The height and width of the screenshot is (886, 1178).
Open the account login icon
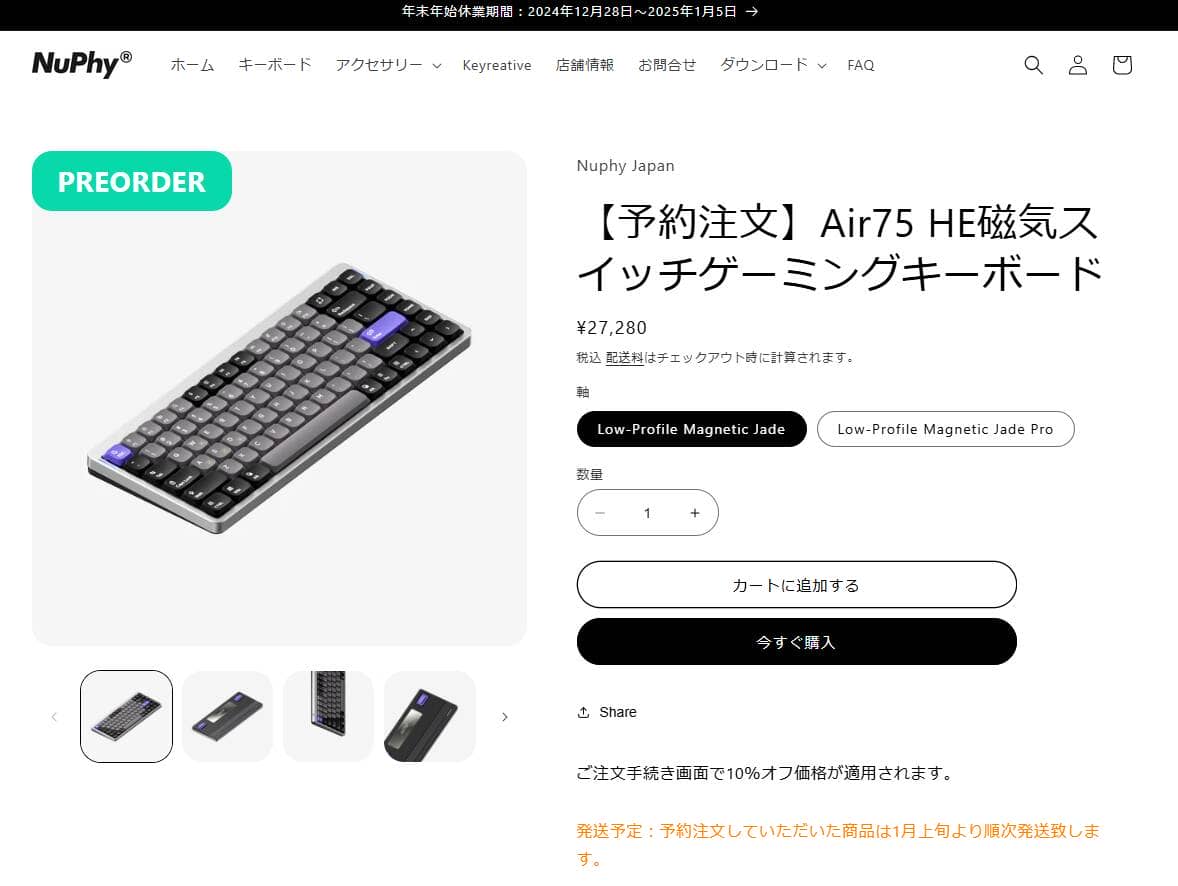pos(1077,65)
